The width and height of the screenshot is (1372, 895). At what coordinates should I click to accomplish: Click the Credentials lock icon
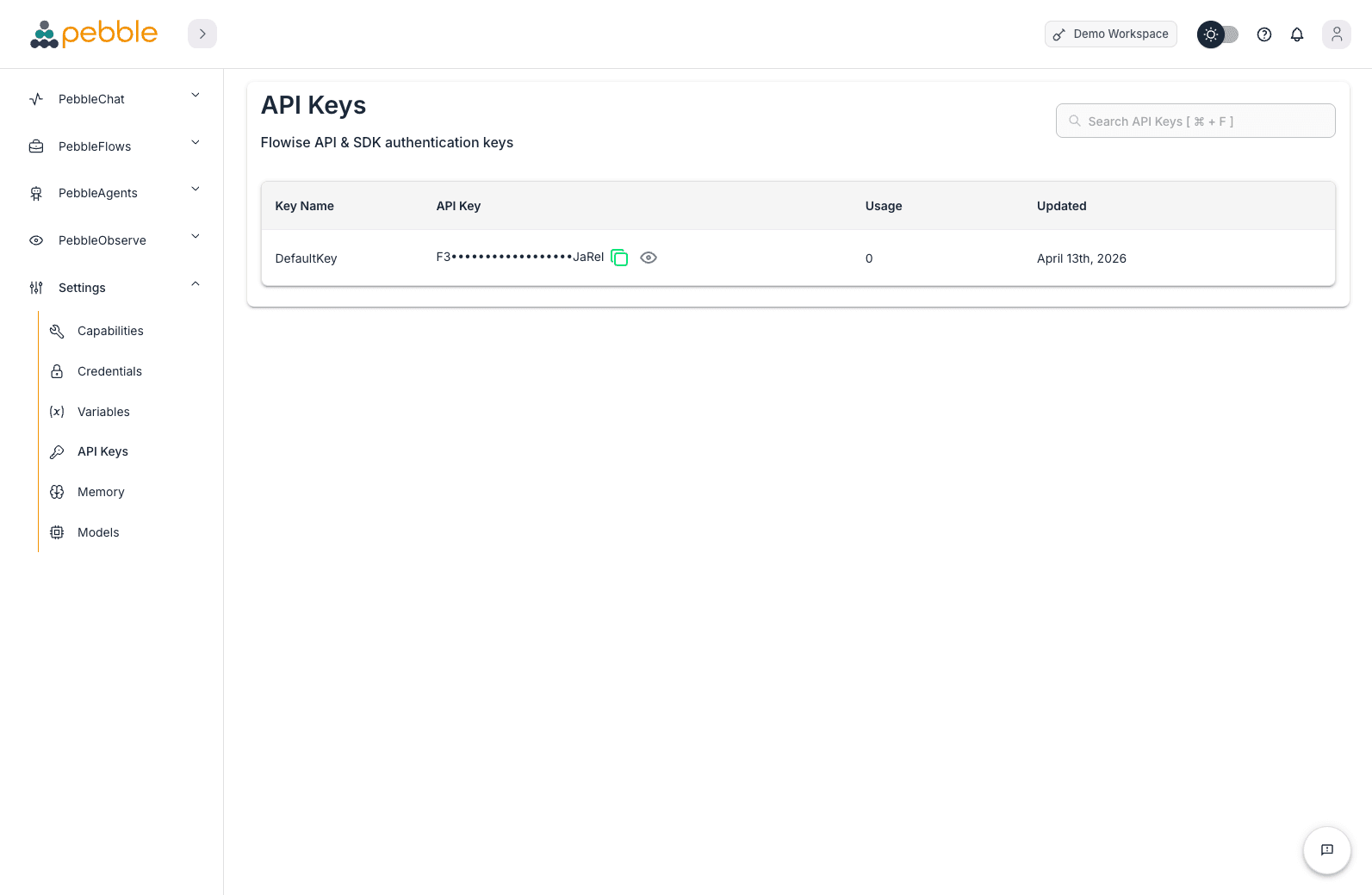click(x=57, y=371)
